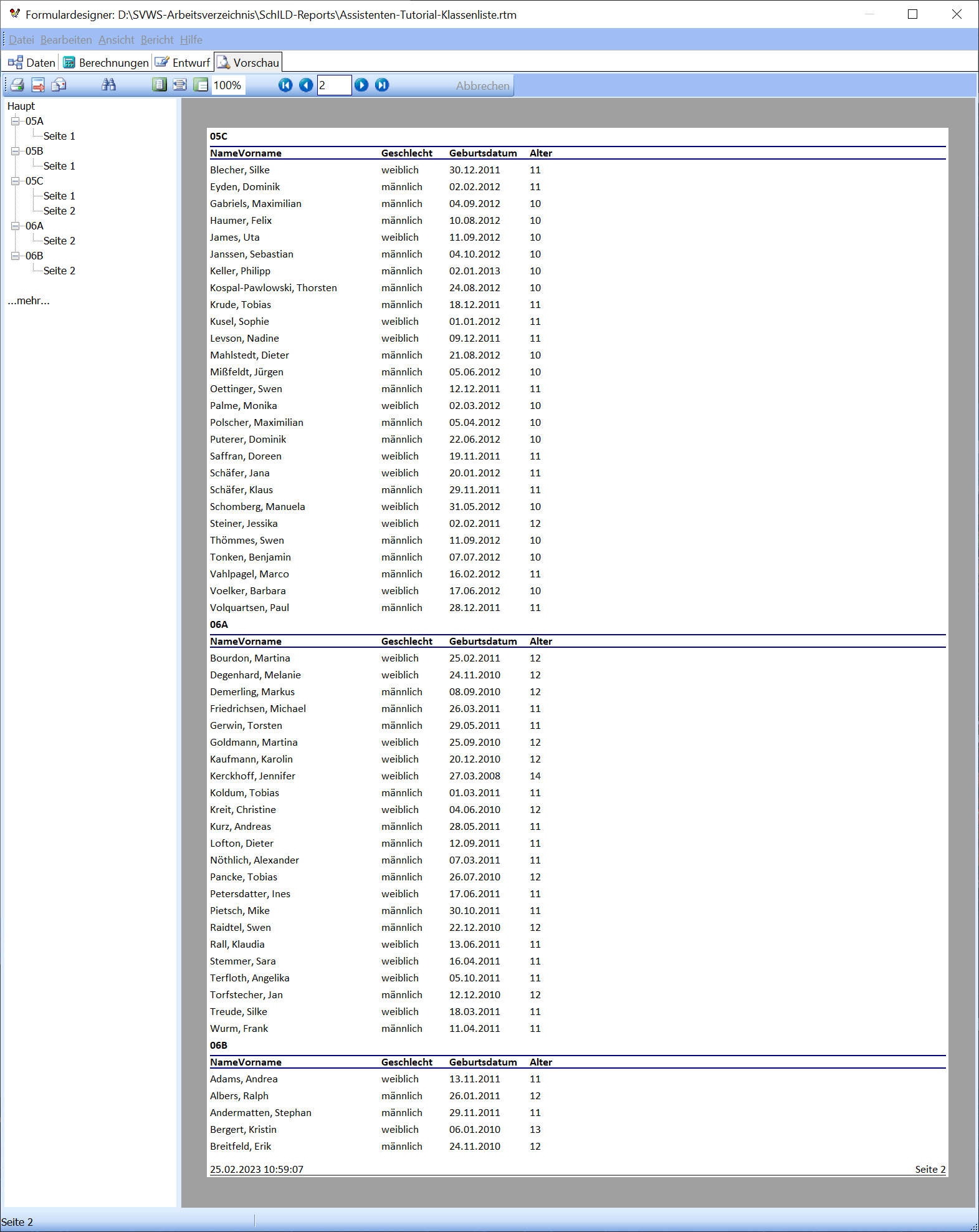Click the name Kospal-Pawlowski, Thorsten
Screen dimensions: 979x1232
[274, 287]
